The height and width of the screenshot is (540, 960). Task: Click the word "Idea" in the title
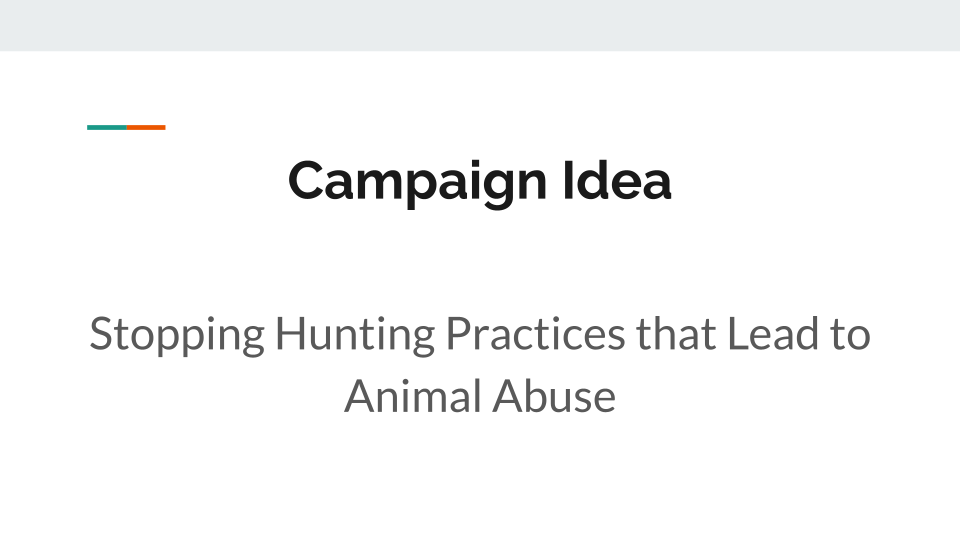click(x=617, y=180)
